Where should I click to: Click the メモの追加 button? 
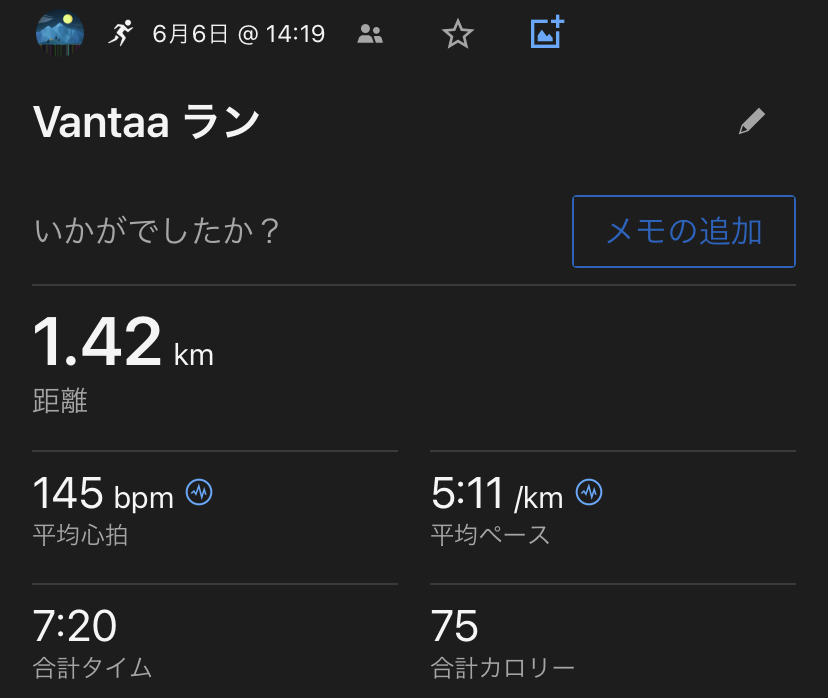tap(683, 231)
